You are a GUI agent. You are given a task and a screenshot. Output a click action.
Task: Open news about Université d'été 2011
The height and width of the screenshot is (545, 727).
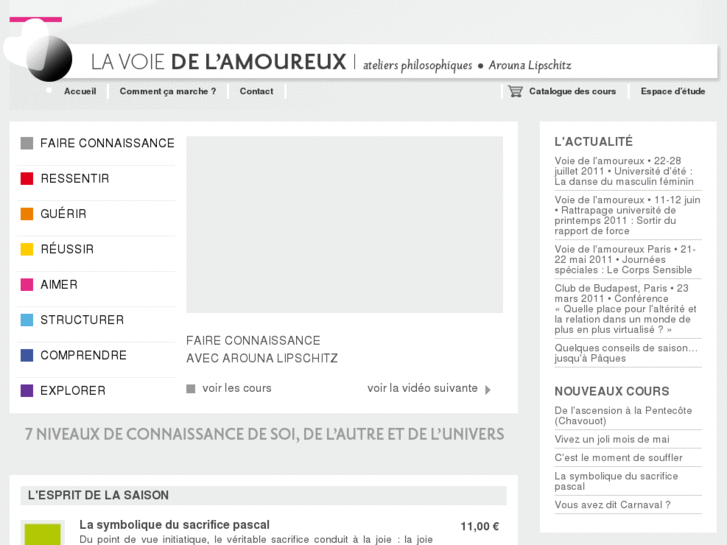(624, 171)
